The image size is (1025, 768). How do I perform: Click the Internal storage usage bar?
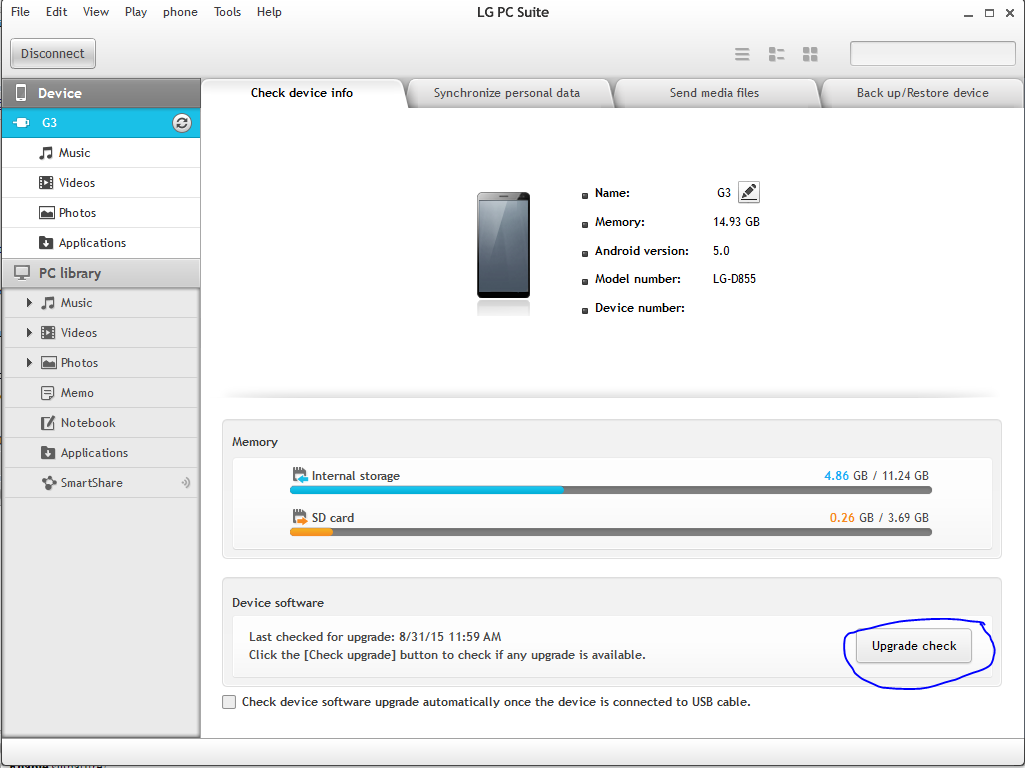611,490
